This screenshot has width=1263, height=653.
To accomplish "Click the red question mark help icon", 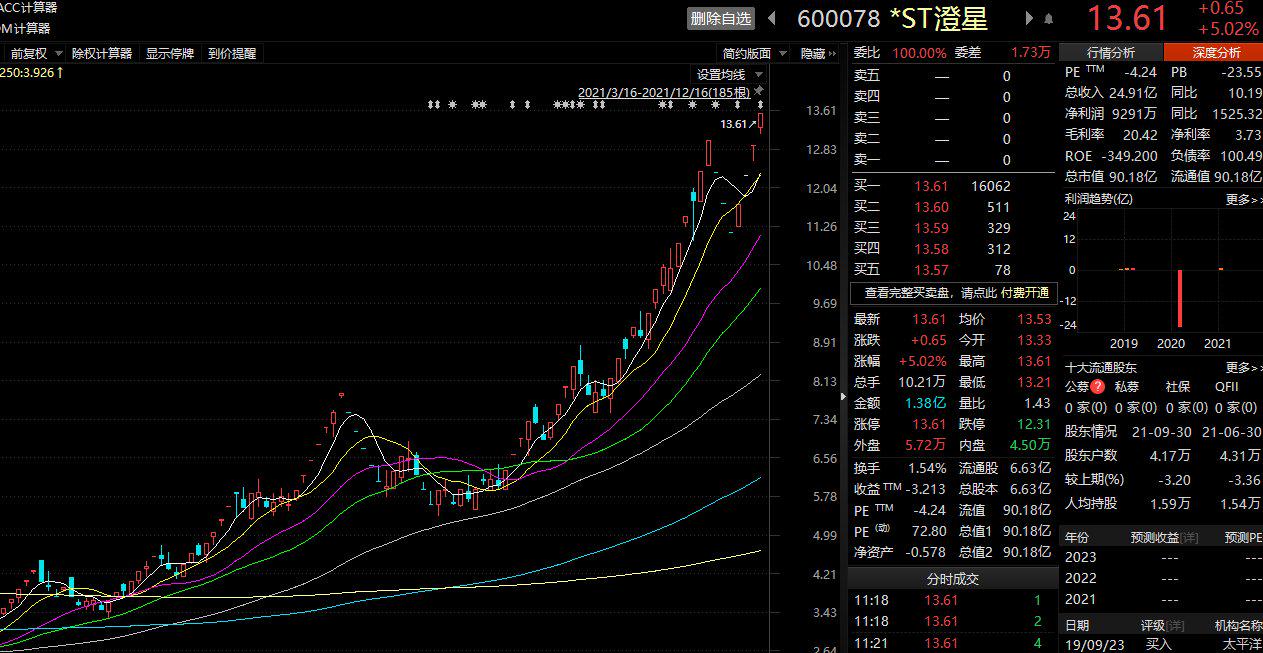I will 1097,387.
